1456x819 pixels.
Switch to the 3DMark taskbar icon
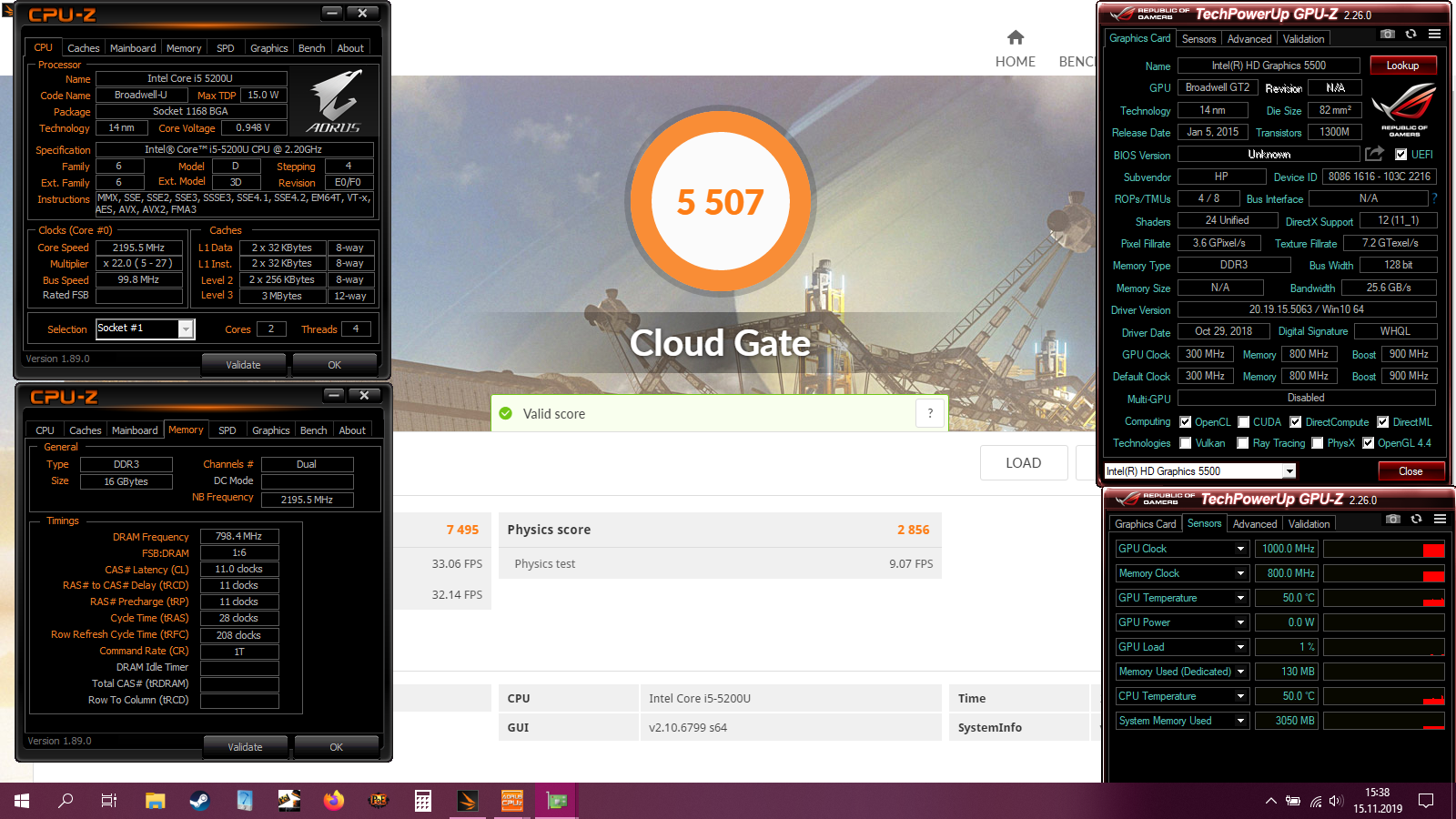[x=468, y=801]
